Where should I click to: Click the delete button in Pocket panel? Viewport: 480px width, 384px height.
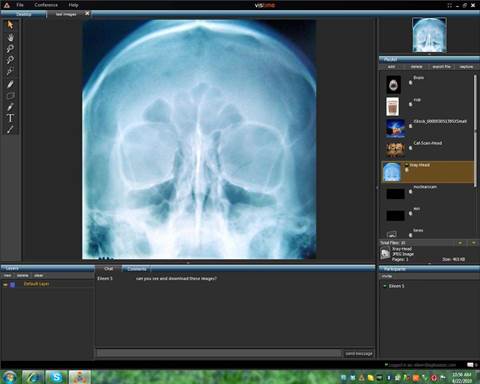416,67
